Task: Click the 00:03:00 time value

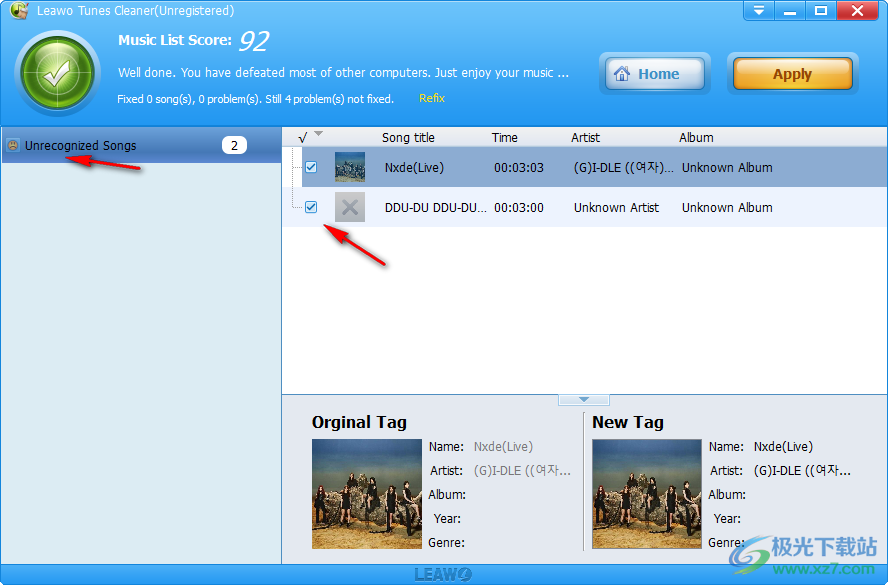Action: [x=519, y=208]
